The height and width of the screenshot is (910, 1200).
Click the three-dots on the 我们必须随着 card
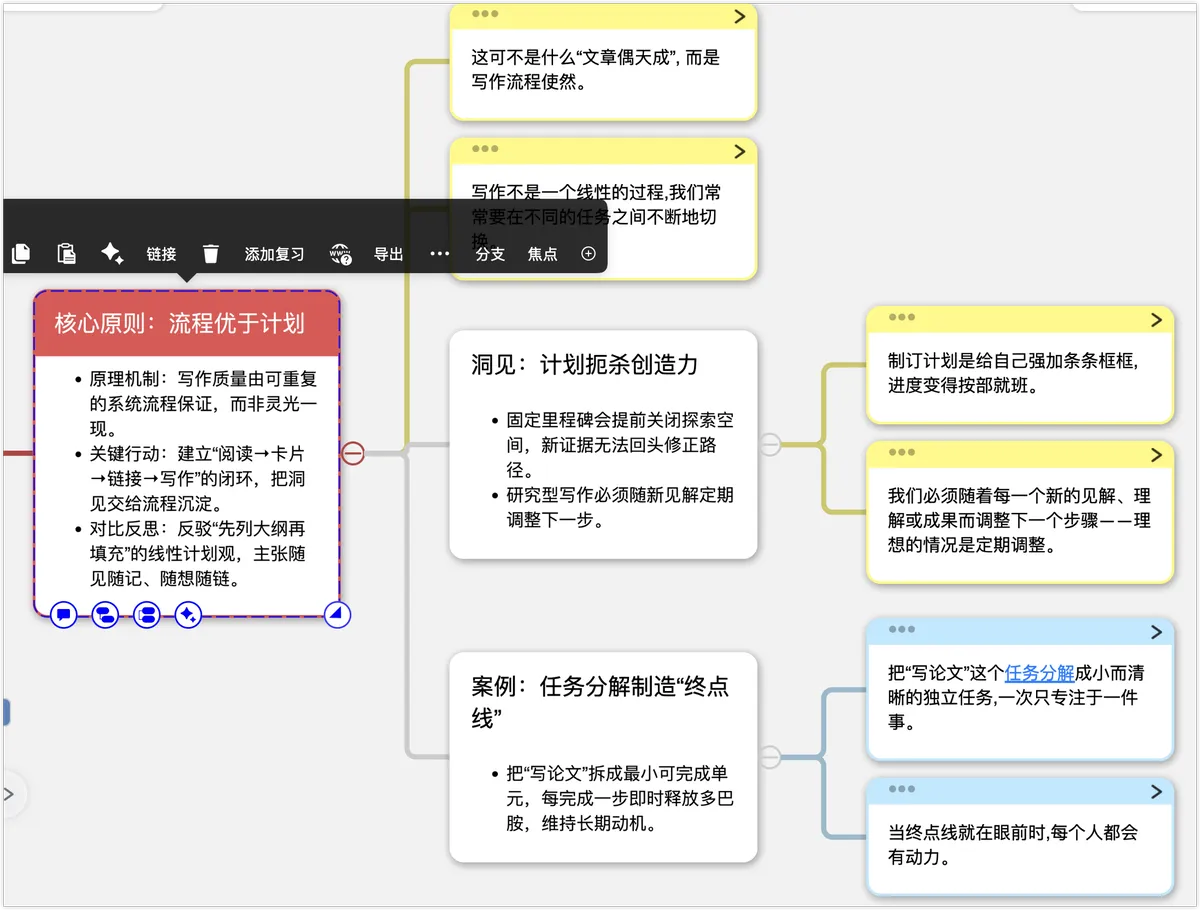click(x=901, y=452)
